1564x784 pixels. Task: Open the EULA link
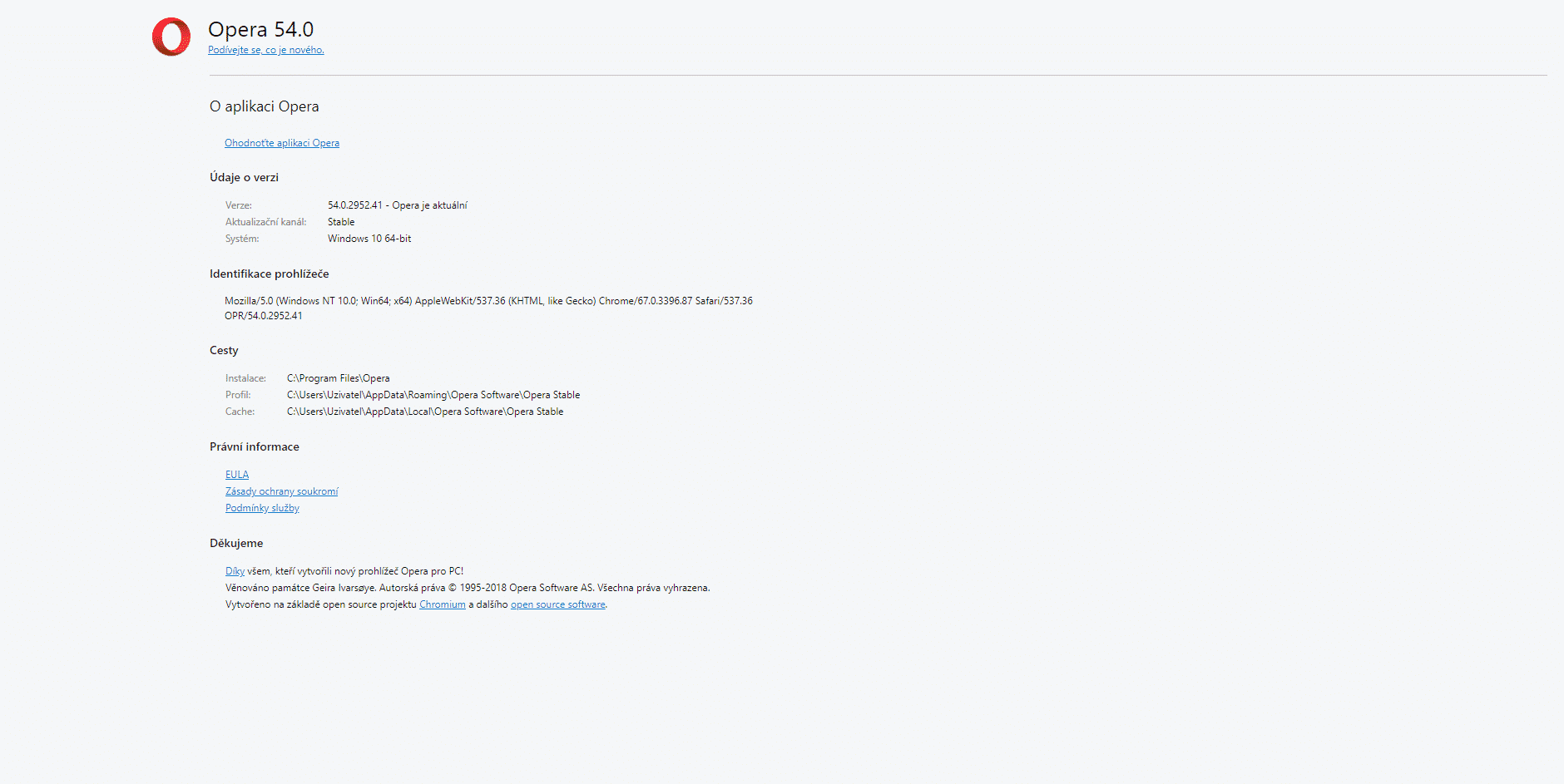click(x=236, y=475)
